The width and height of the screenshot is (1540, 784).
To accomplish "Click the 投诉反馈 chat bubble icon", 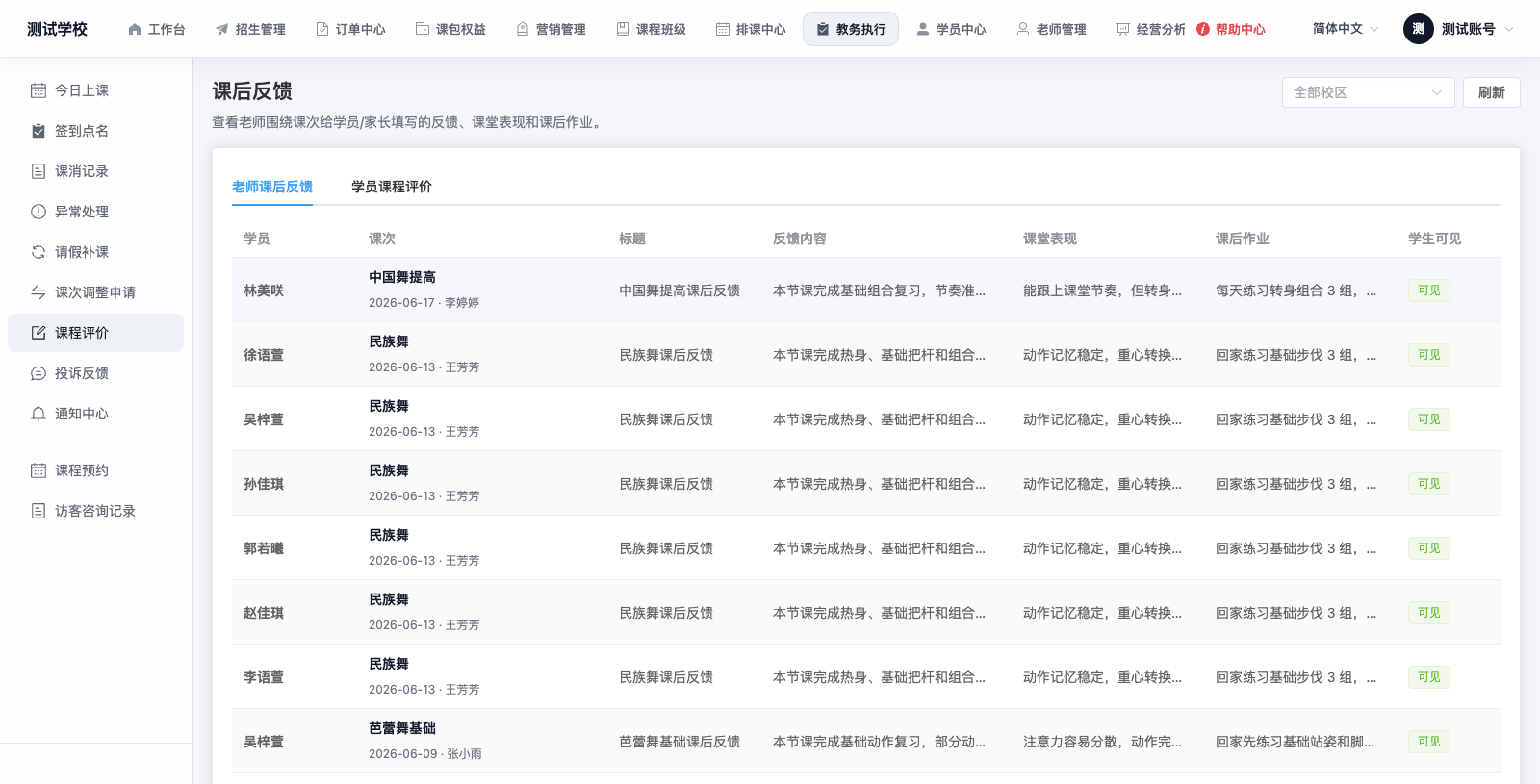I will tap(38, 373).
